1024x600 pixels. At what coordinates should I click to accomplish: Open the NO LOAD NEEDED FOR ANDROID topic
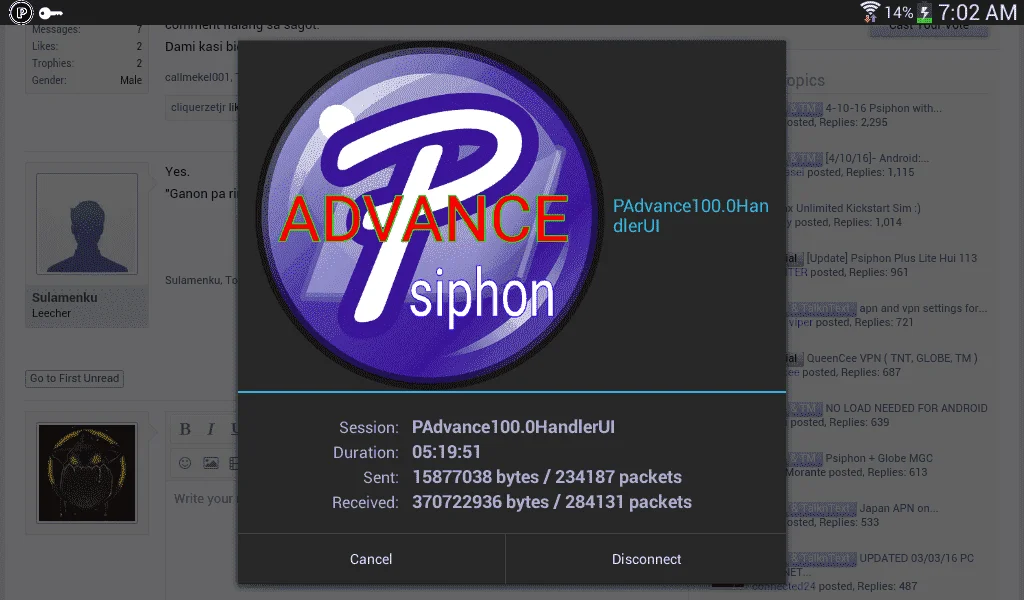(x=906, y=408)
